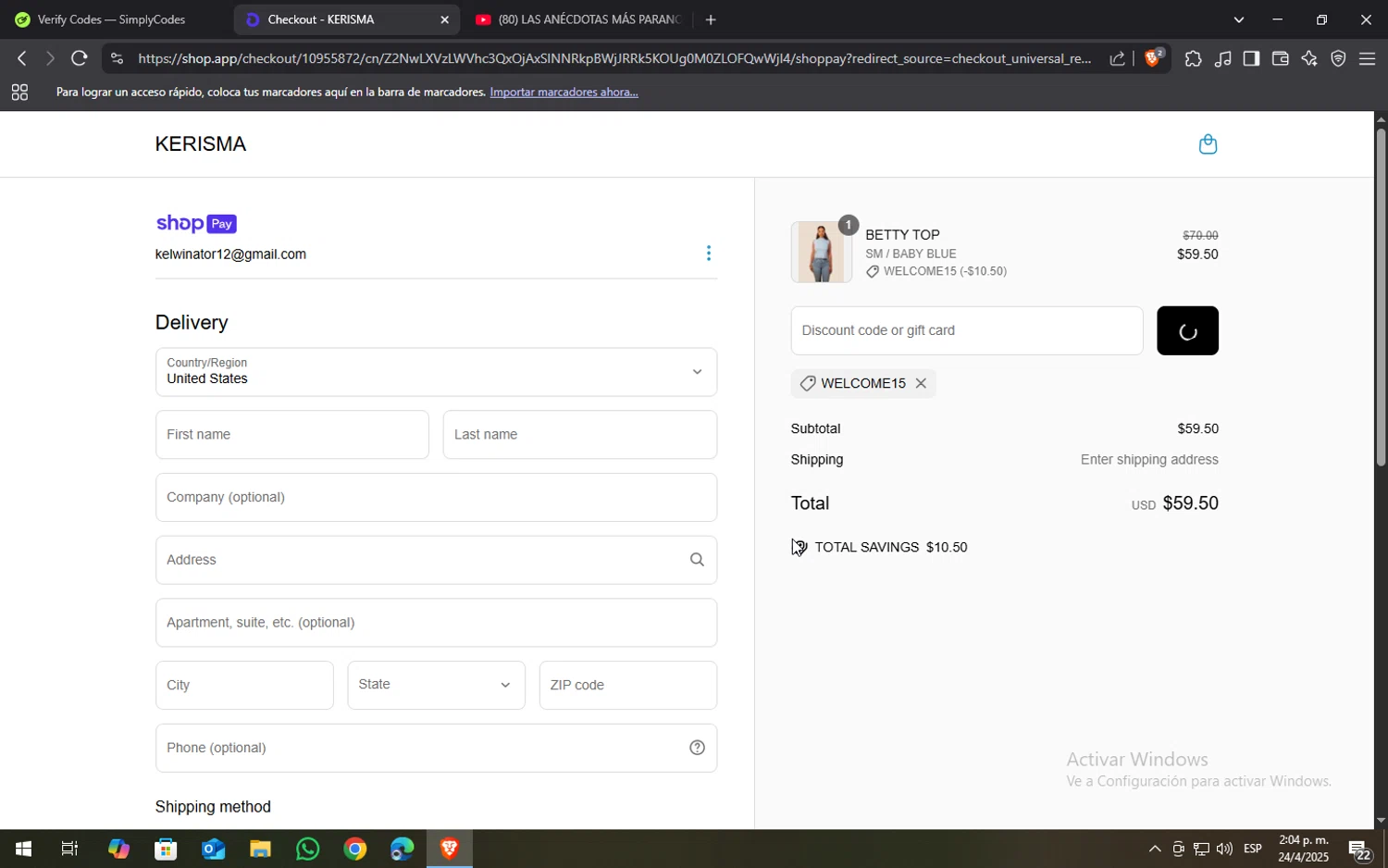The image size is (1388, 868).
Task: Click the KERISMA store logo
Action: coord(201,144)
